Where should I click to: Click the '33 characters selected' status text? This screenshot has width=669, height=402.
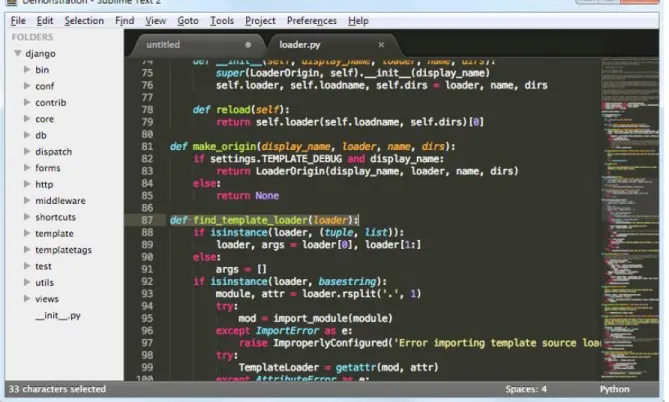click(57, 389)
